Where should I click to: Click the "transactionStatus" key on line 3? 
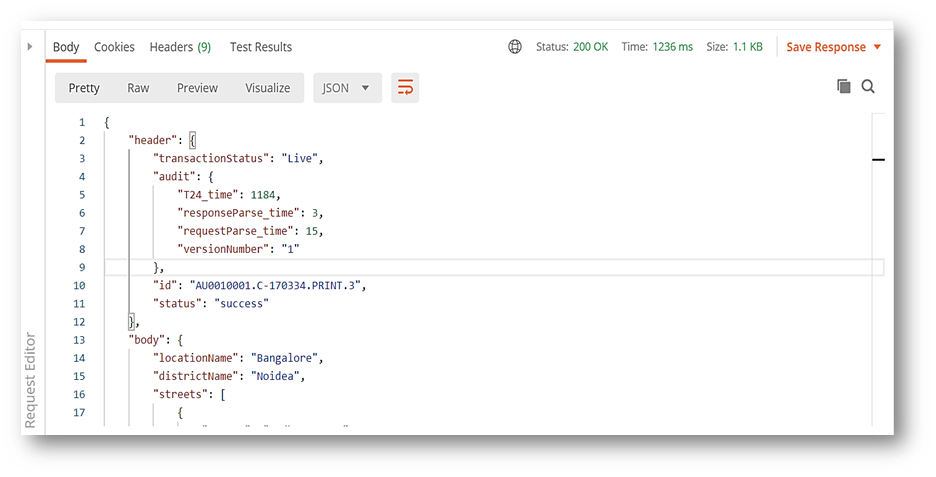pyautogui.click(x=211, y=159)
